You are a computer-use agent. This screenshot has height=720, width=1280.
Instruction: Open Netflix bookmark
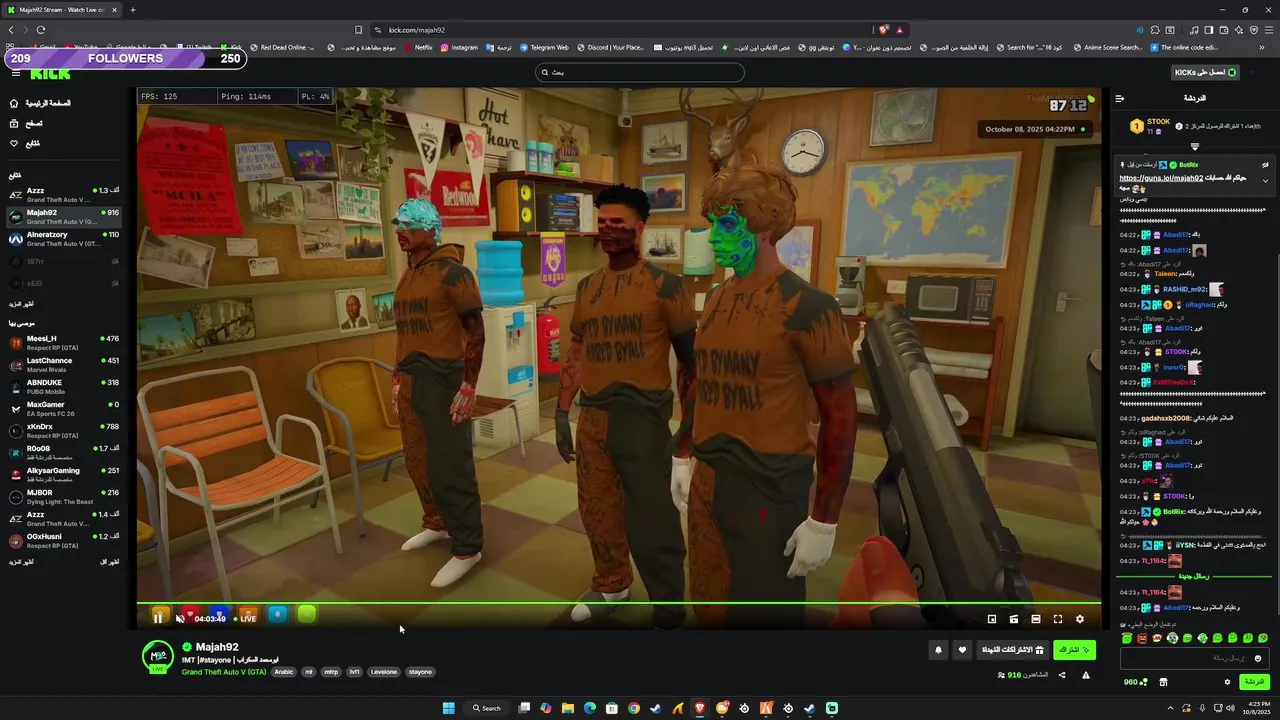coord(419,47)
